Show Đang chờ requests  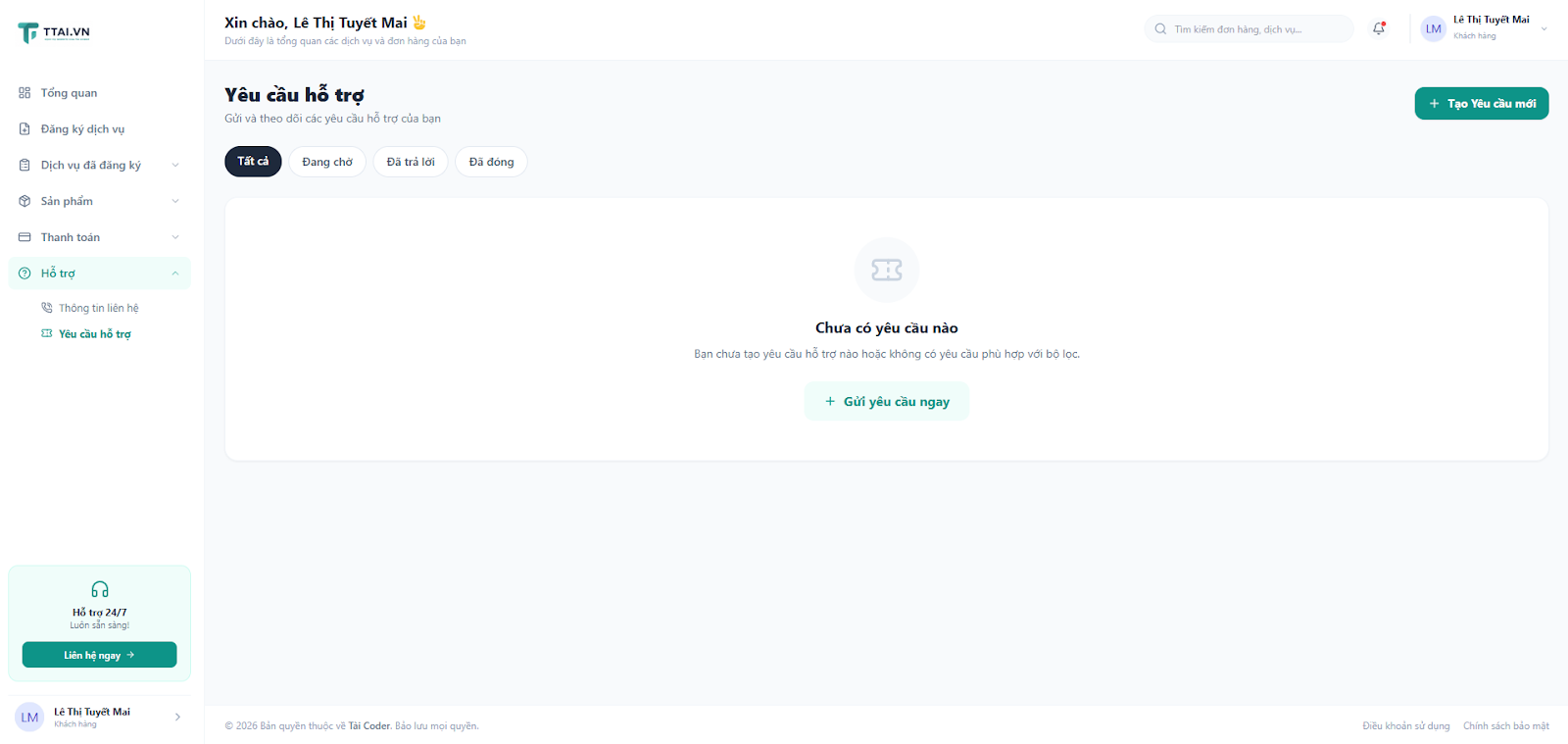point(327,162)
